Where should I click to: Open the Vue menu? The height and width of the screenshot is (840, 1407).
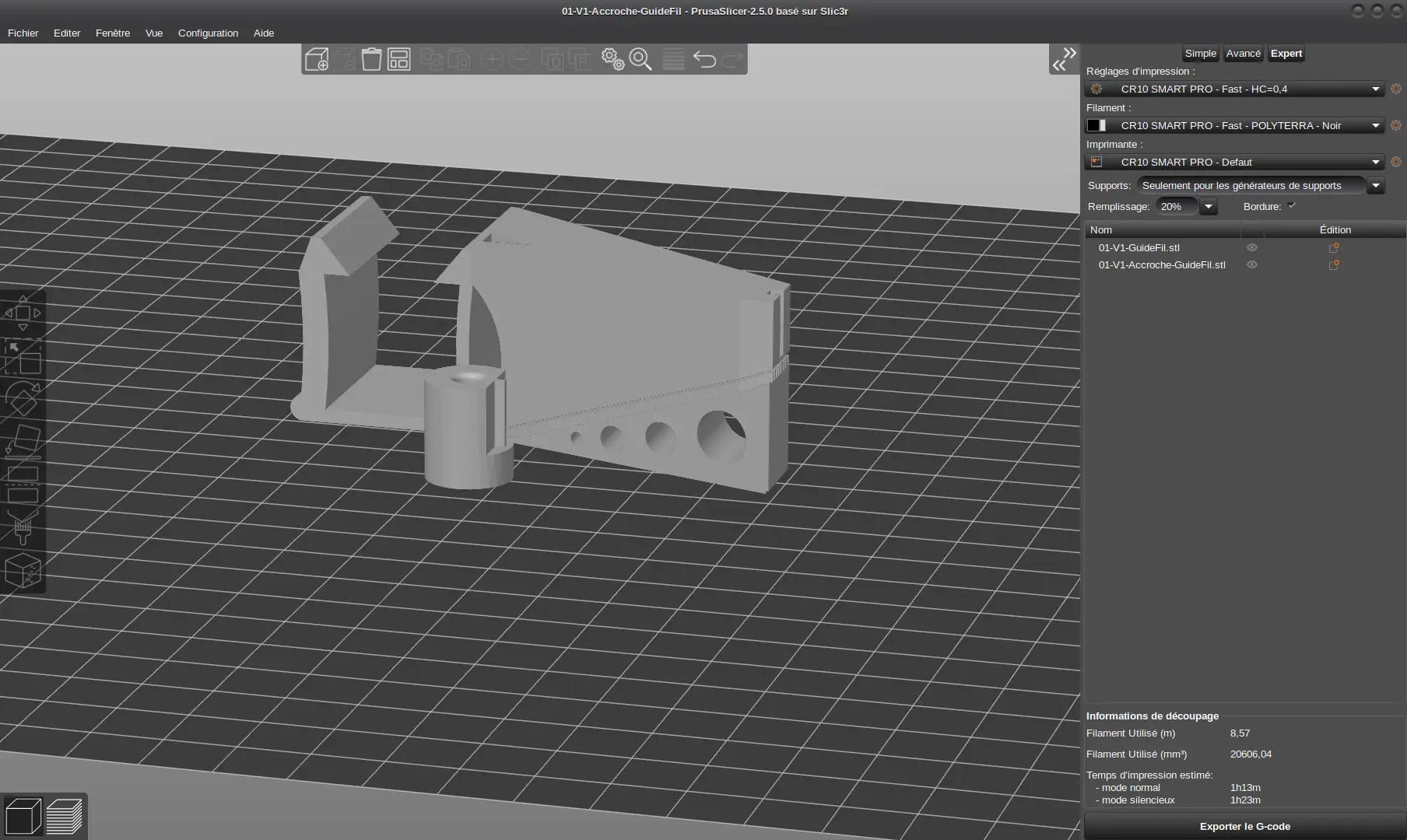(x=154, y=33)
